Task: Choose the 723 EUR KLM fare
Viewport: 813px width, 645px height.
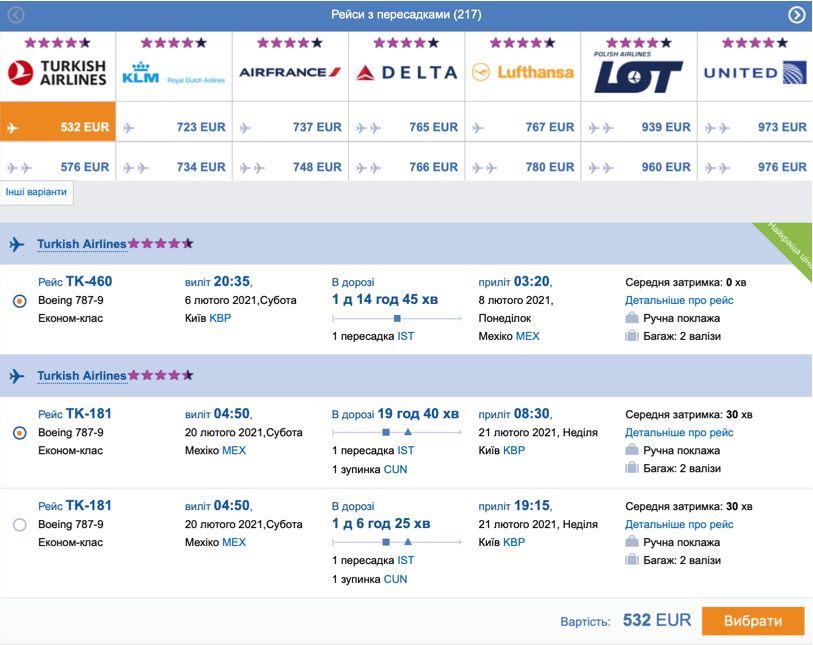Action: coord(174,127)
